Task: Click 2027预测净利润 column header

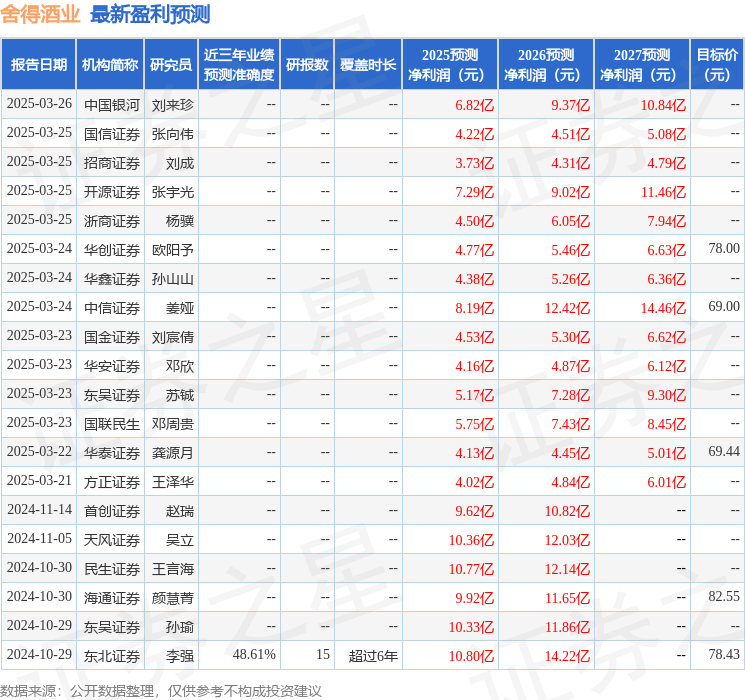Action: (x=641, y=65)
